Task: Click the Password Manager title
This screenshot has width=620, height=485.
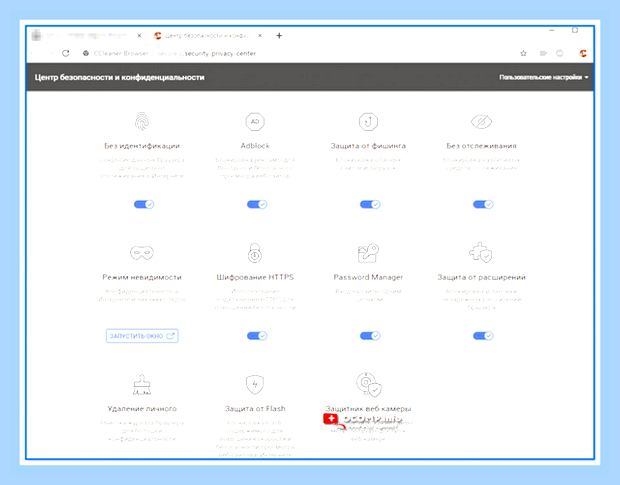Action: click(x=368, y=277)
